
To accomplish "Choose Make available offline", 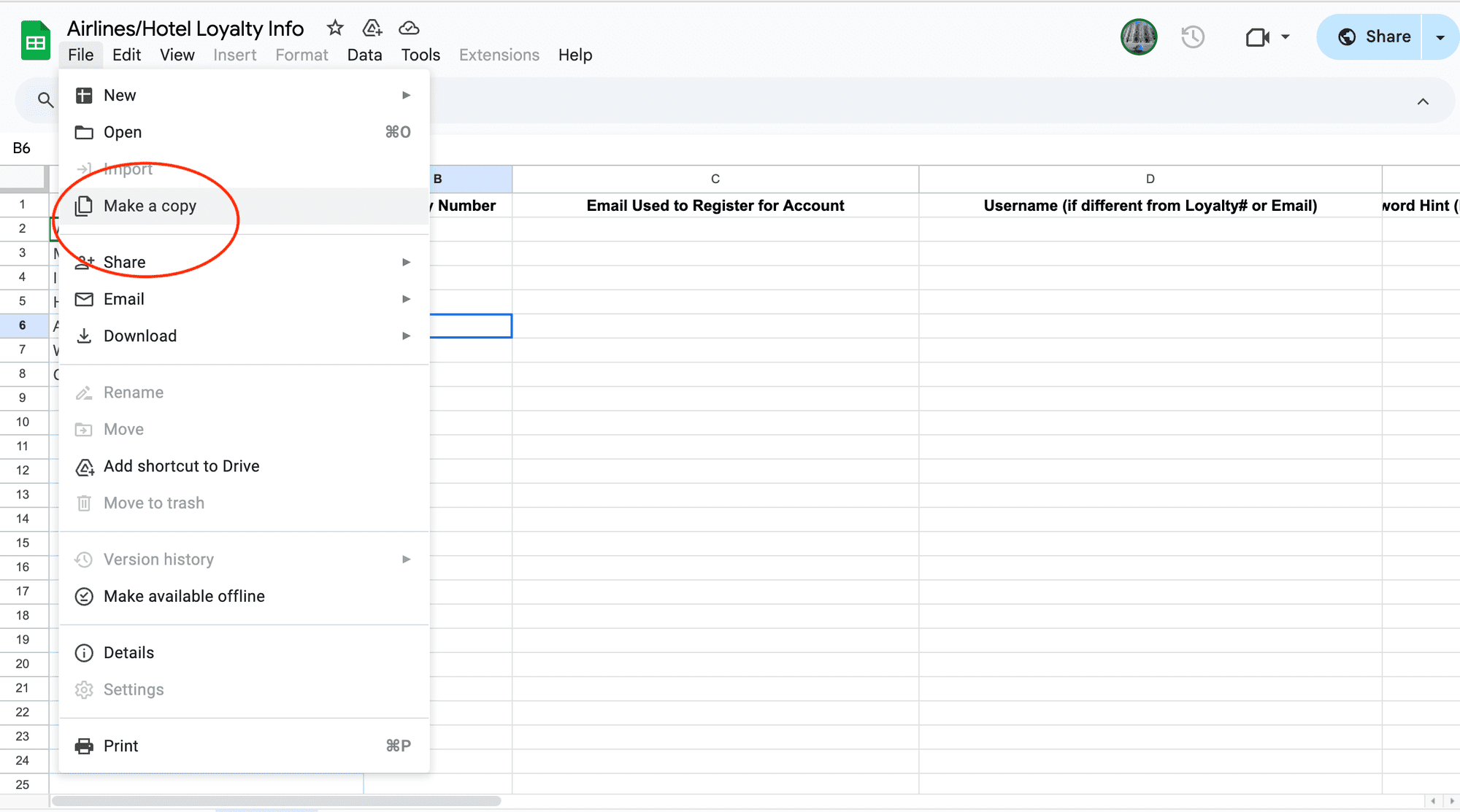I will pos(184,596).
